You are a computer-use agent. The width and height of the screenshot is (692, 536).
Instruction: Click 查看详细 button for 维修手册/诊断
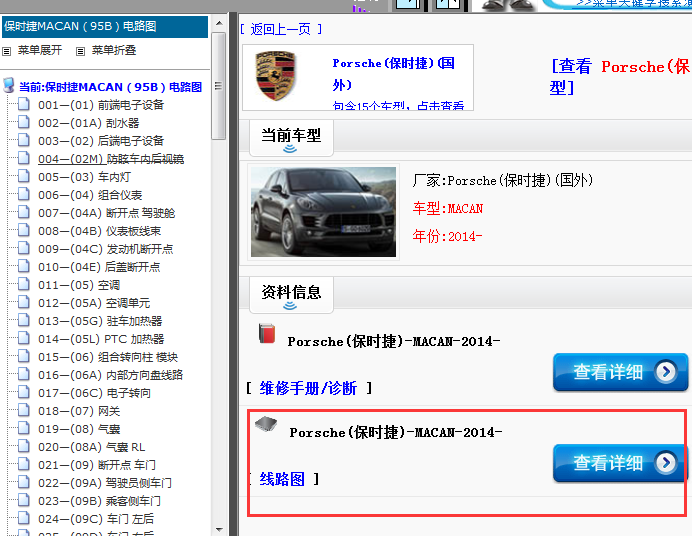coord(621,372)
